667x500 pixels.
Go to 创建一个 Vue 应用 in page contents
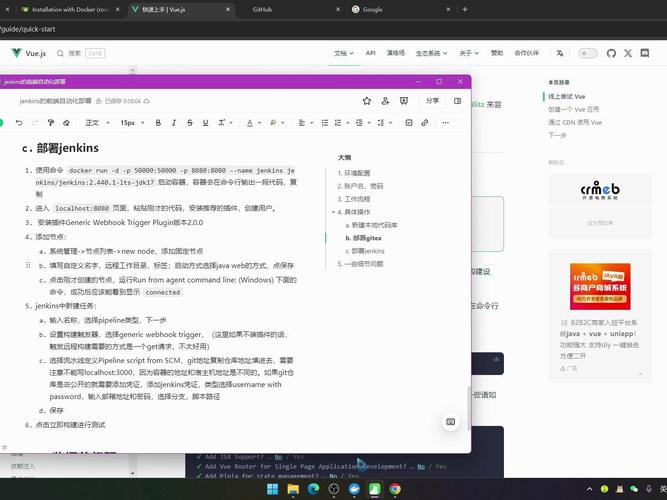[573, 109]
